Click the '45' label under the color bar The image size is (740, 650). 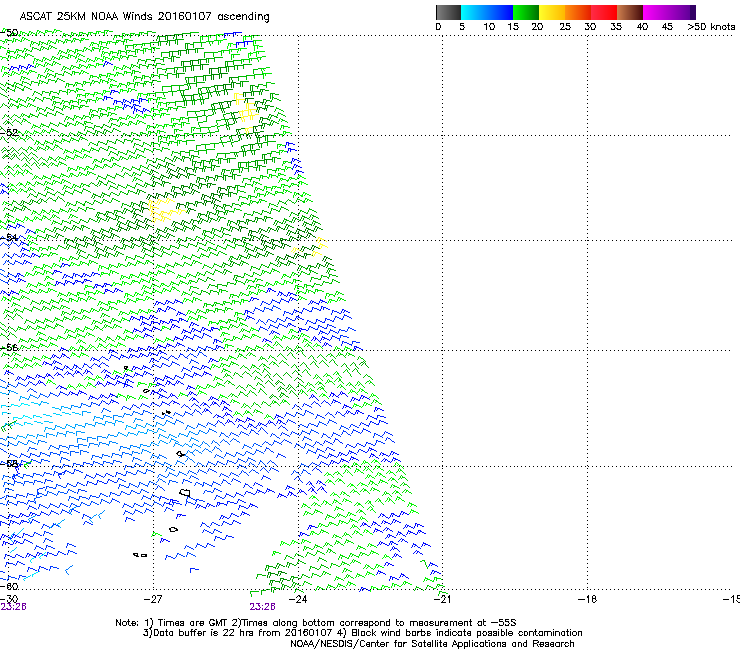(667, 27)
